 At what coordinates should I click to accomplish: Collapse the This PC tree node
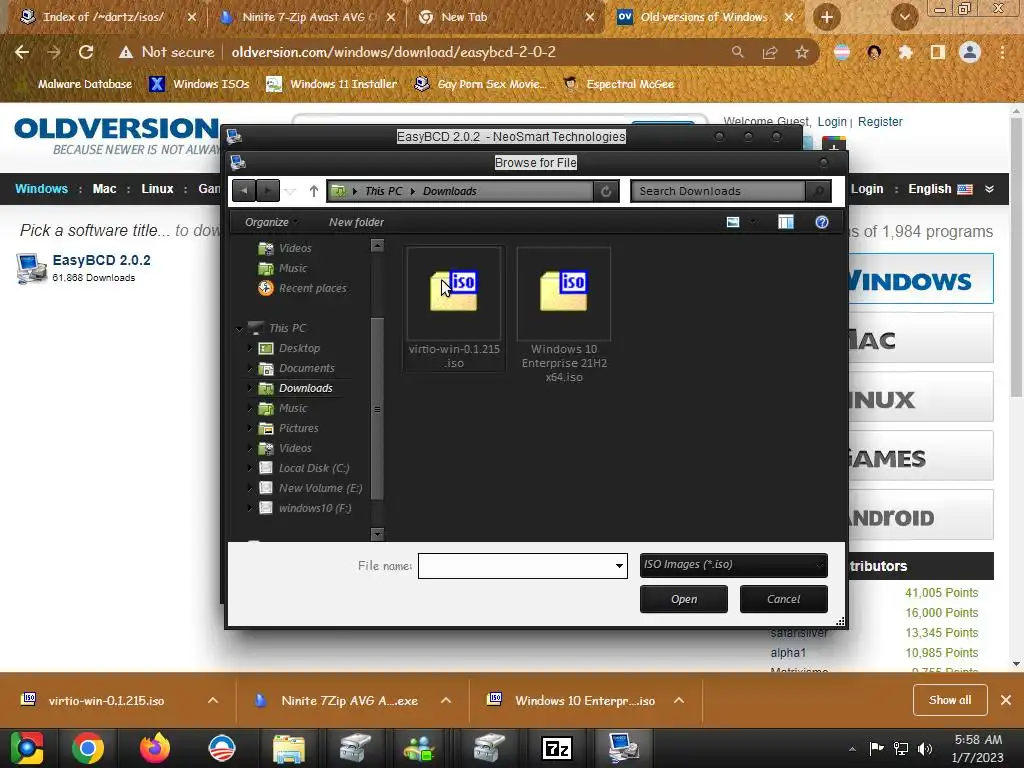coord(239,328)
